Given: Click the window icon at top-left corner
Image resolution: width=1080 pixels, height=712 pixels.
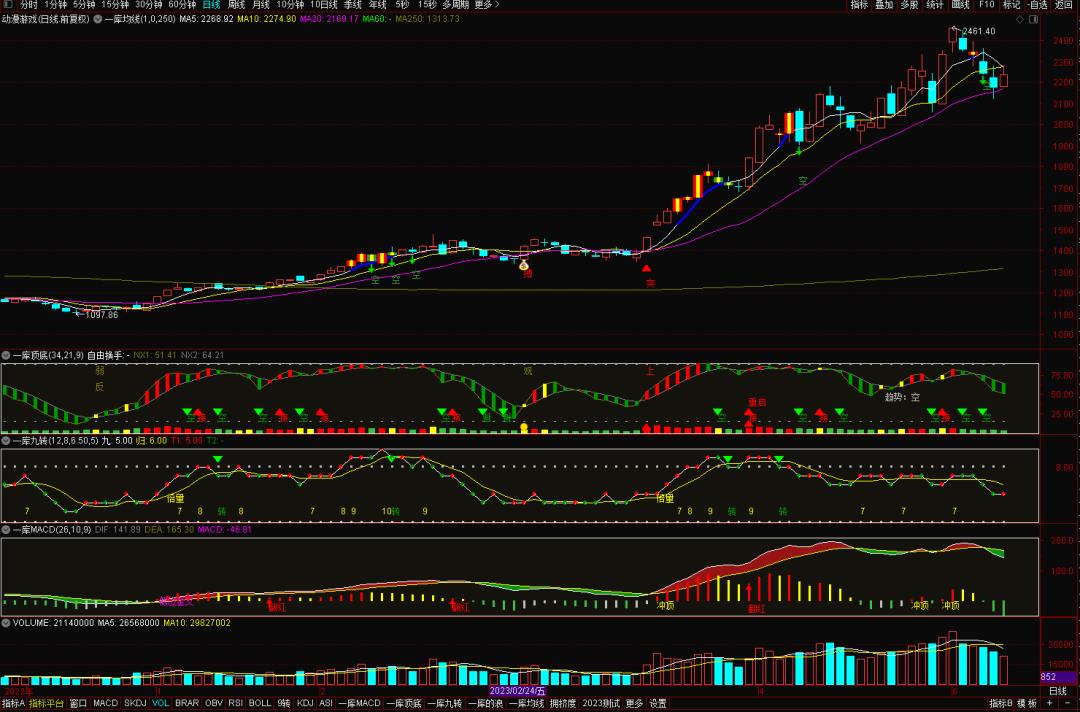Looking at the screenshot, I should click(8, 4).
